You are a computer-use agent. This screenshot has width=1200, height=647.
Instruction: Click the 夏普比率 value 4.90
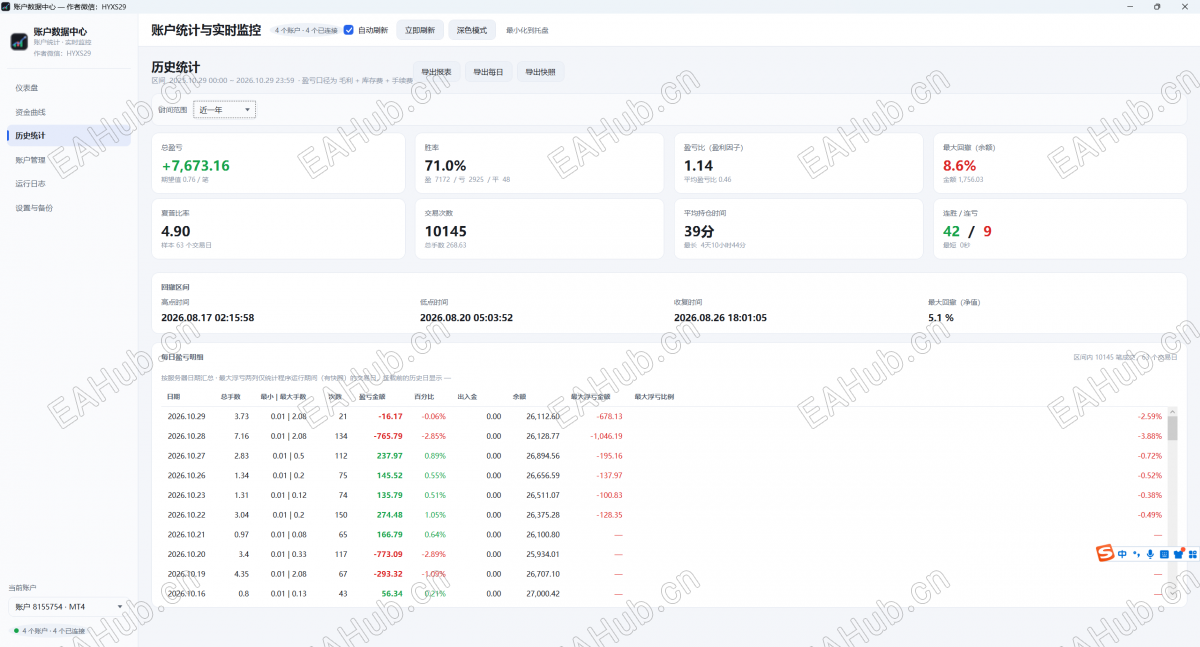pyautogui.click(x=175, y=231)
